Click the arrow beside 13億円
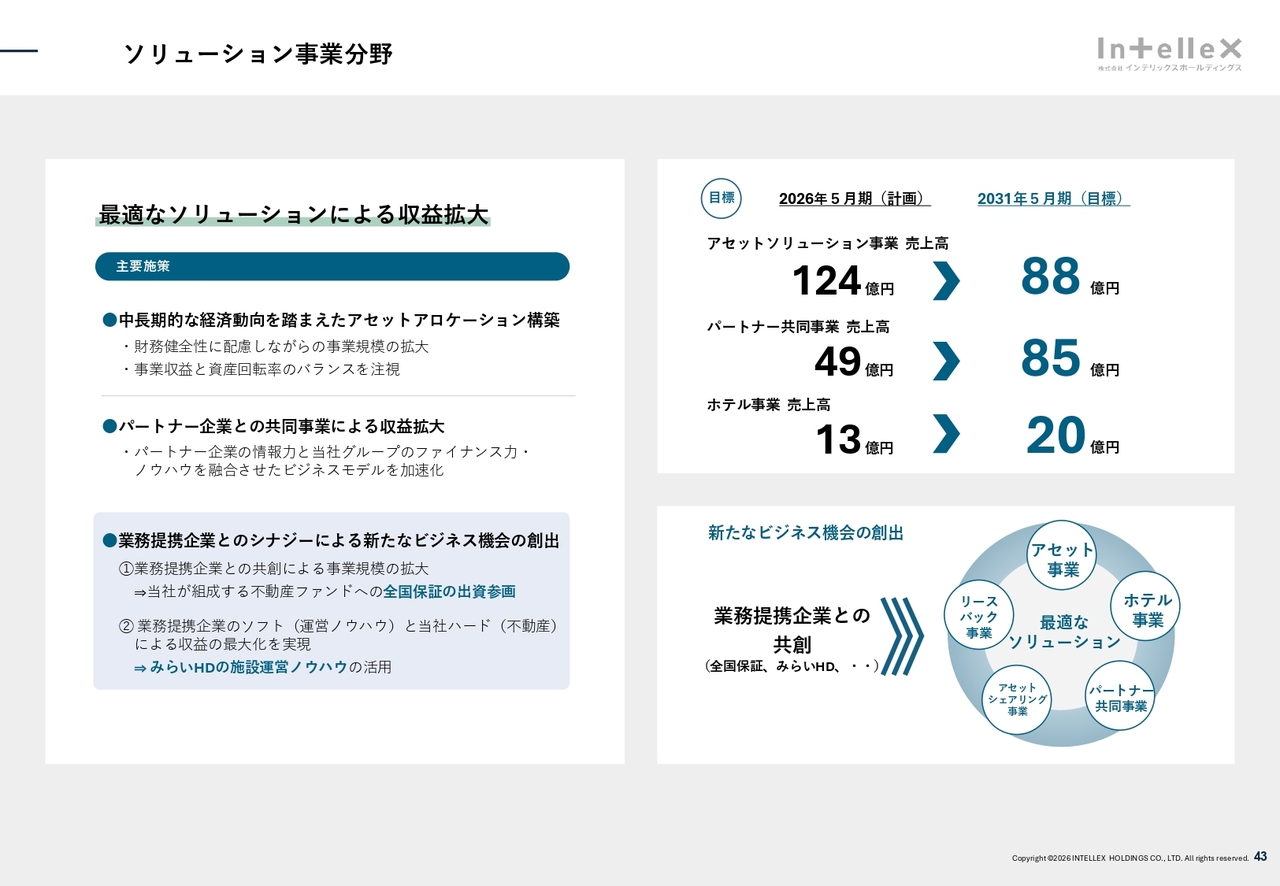The width and height of the screenshot is (1280, 886). click(x=945, y=434)
